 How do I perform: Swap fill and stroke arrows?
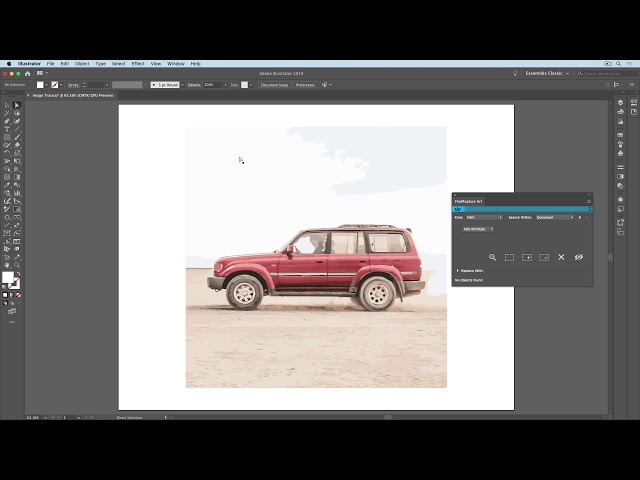coord(18,273)
